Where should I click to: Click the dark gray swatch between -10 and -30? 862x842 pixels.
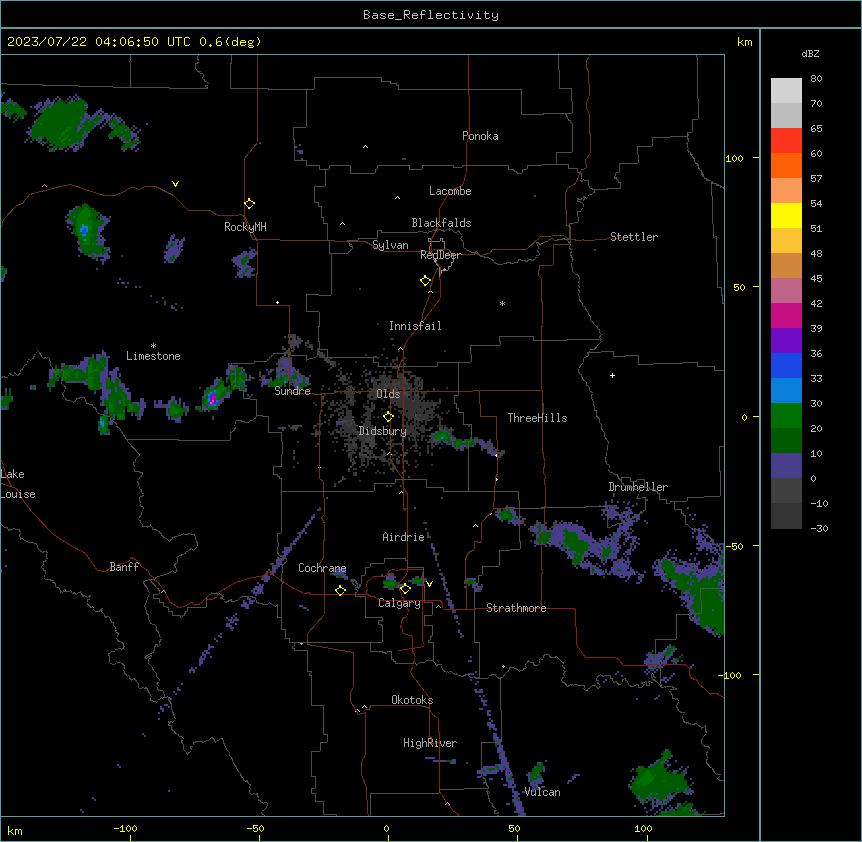tap(786, 516)
